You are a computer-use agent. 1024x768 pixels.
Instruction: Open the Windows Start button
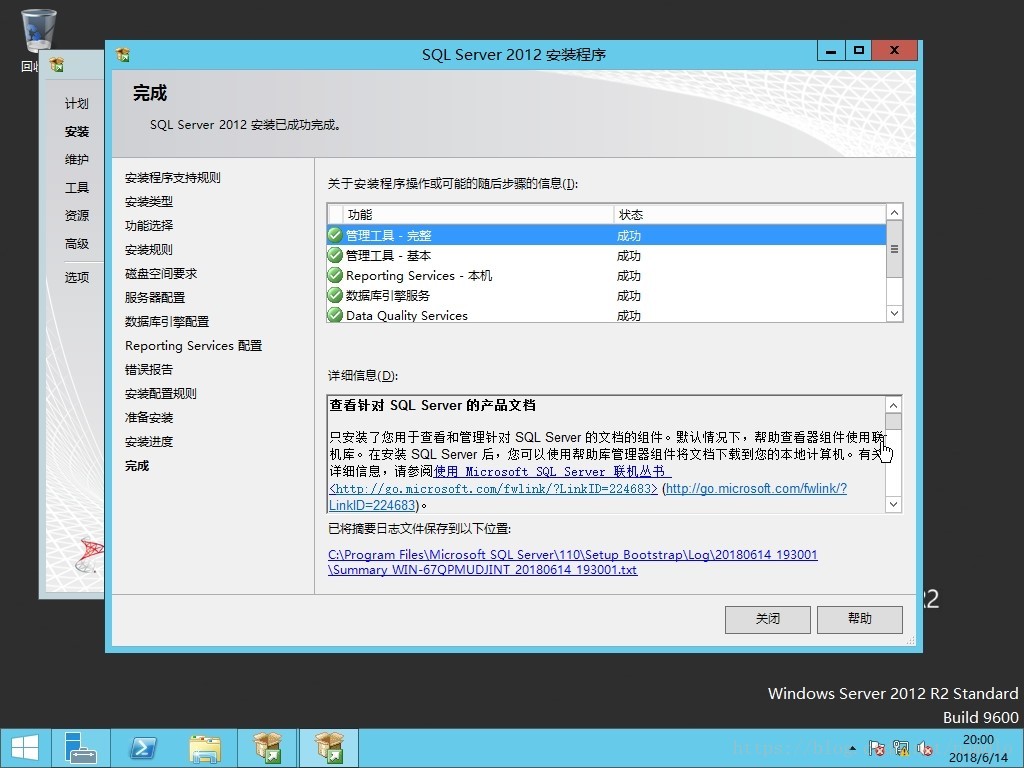(25, 748)
